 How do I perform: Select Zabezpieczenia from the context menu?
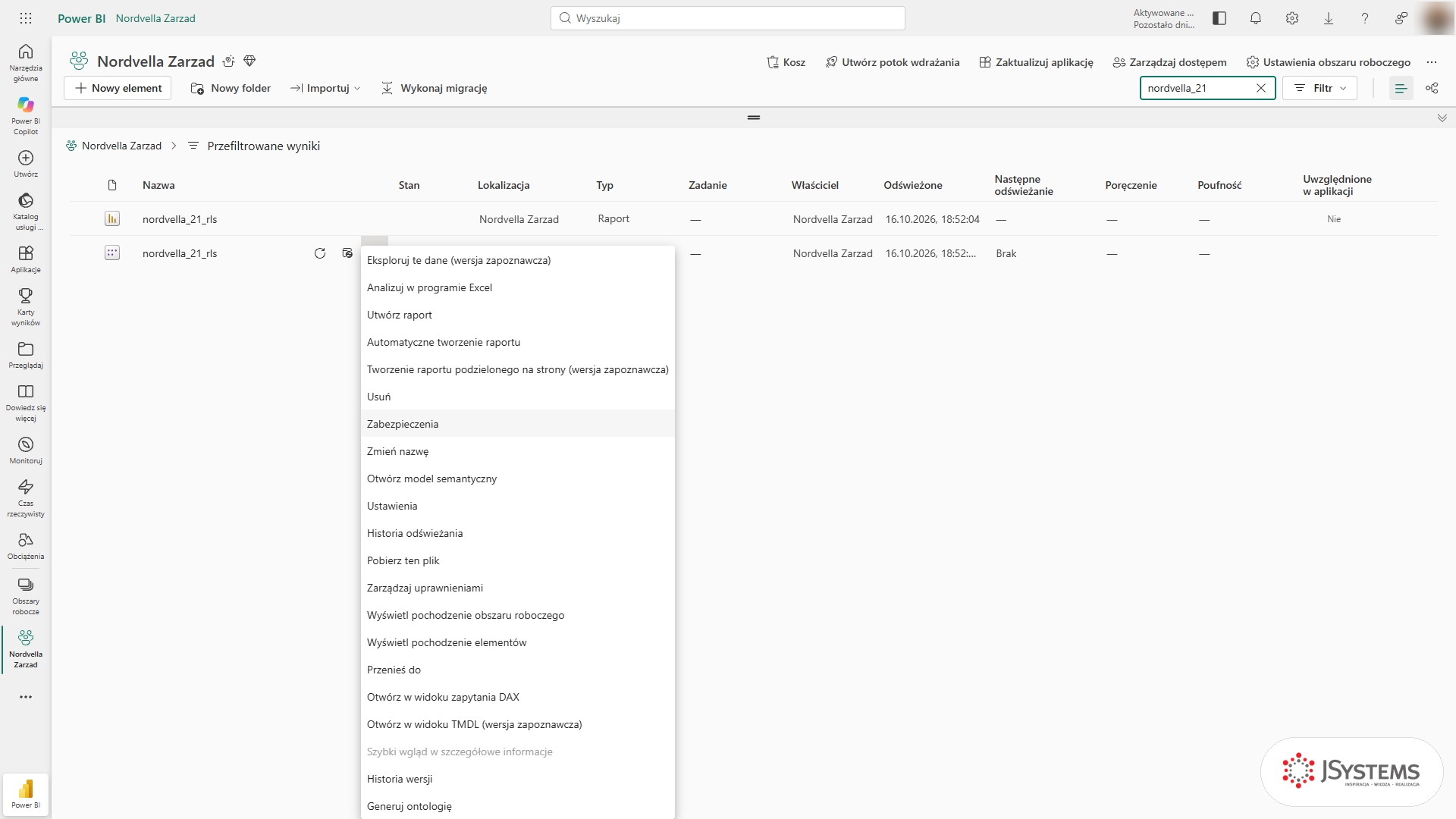point(518,424)
